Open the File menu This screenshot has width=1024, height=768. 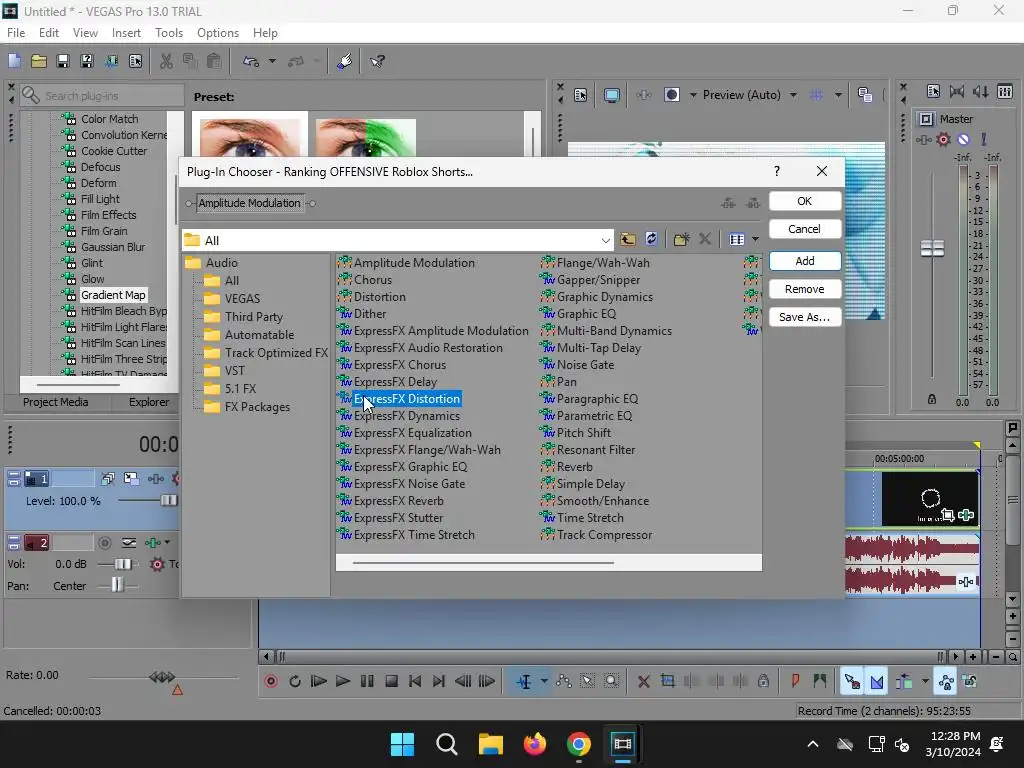pyautogui.click(x=16, y=33)
